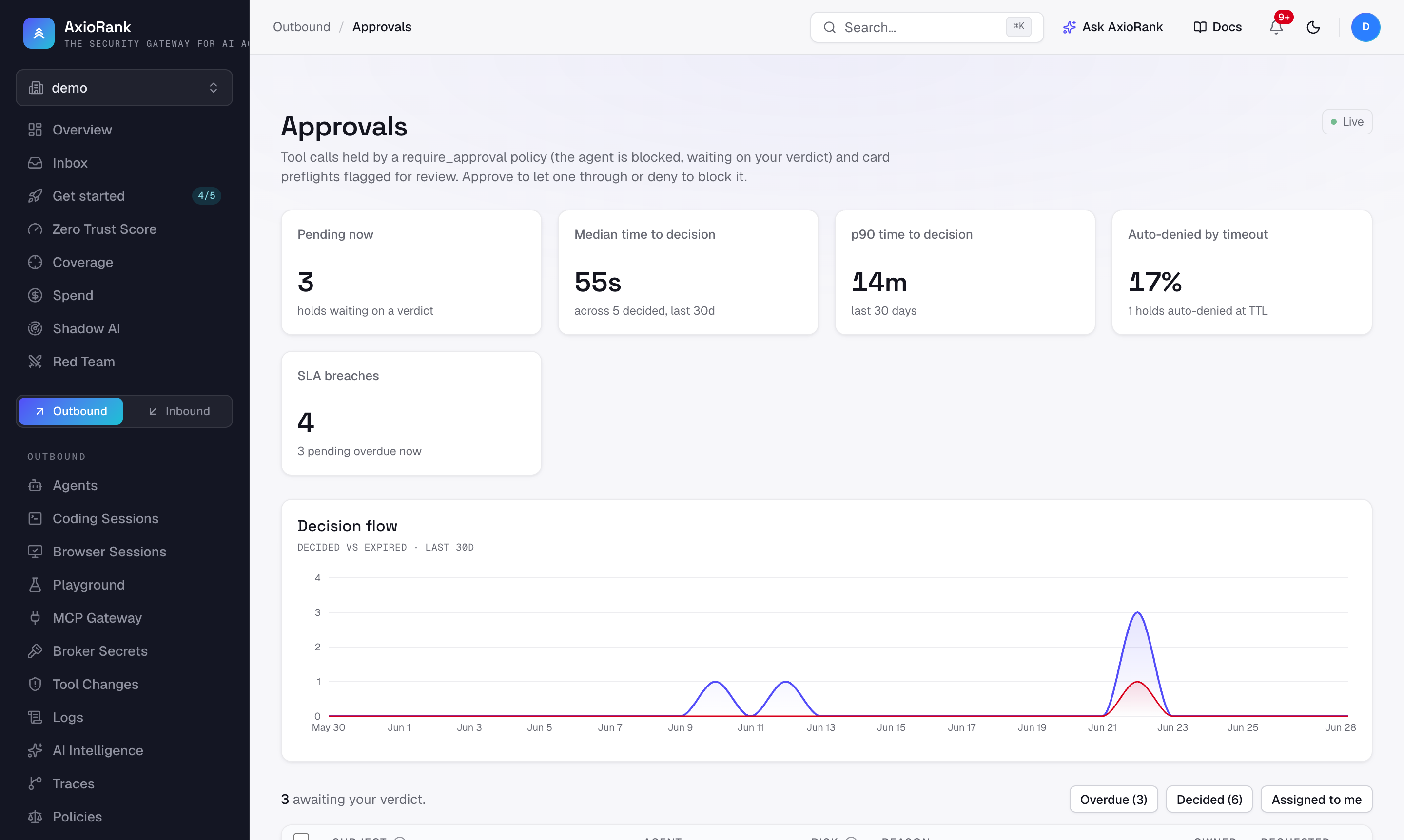Open the Coverage page

pos(124,262)
